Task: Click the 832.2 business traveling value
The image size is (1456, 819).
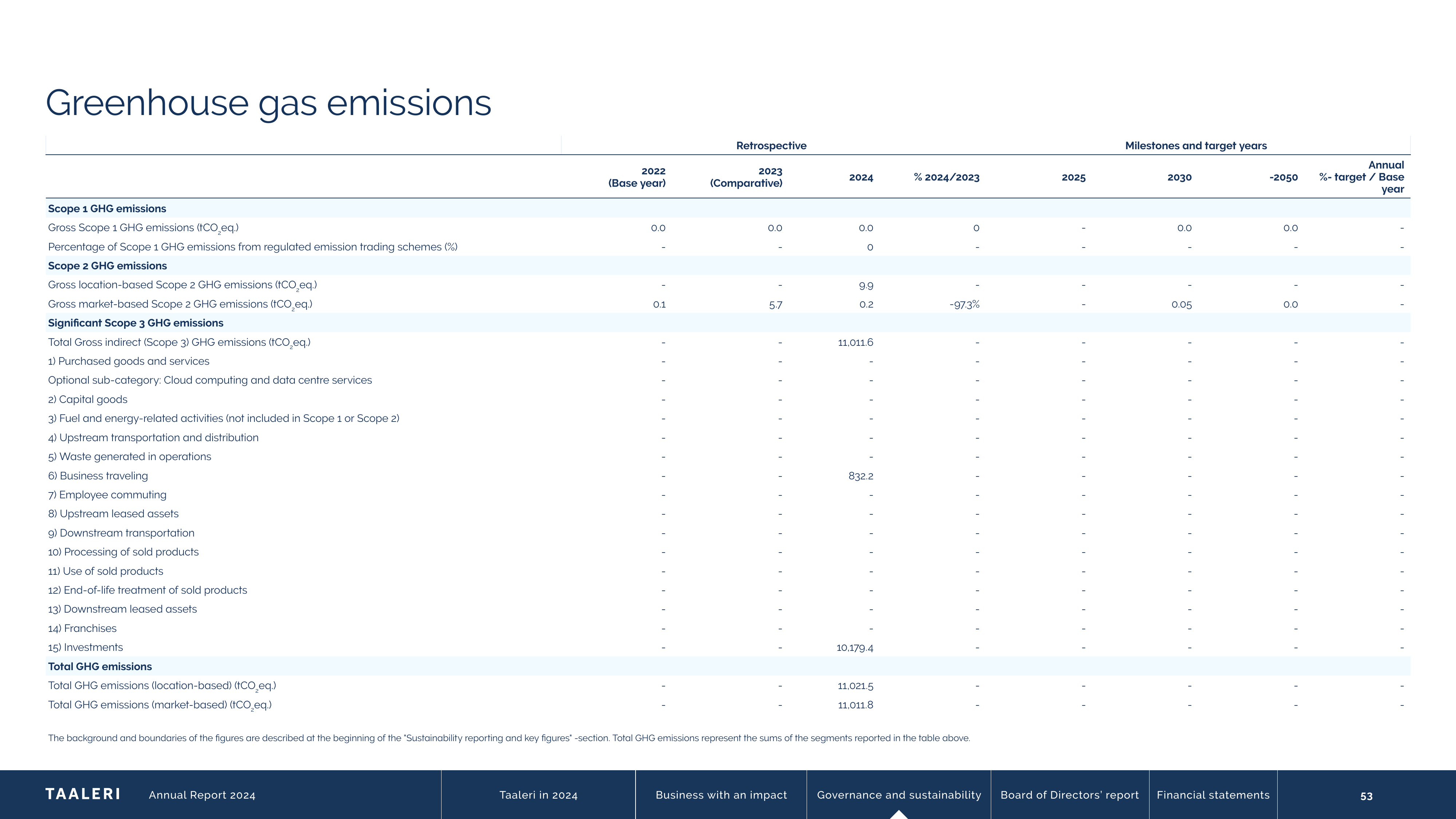Action: coord(860,476)
